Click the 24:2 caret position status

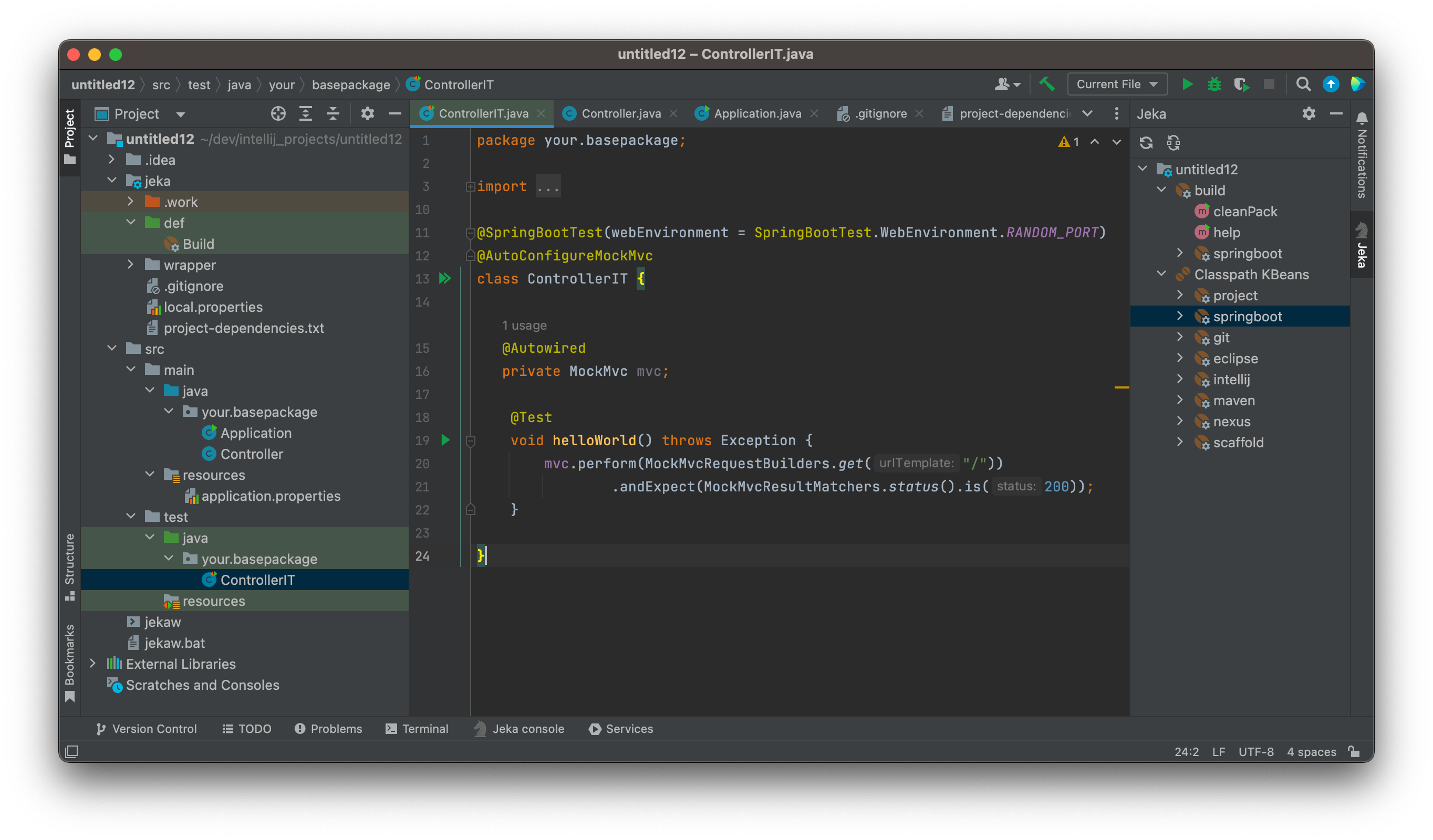point(1186,751)
